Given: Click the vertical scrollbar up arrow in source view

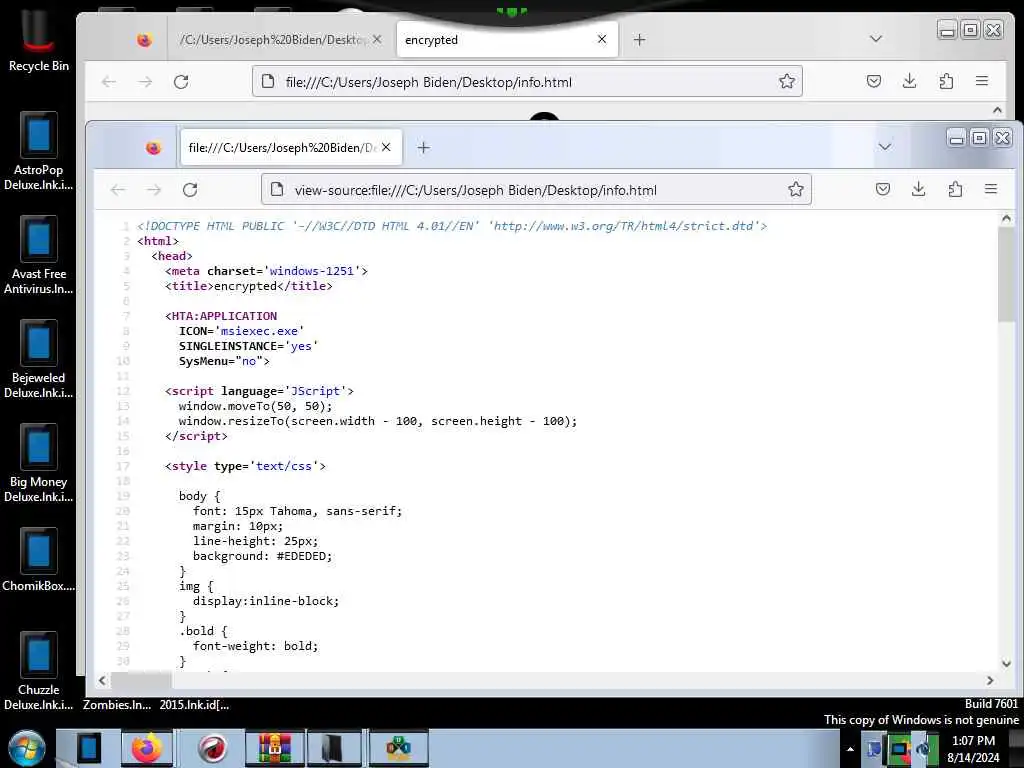Looking at the screenshot, I should [1006, 219].
